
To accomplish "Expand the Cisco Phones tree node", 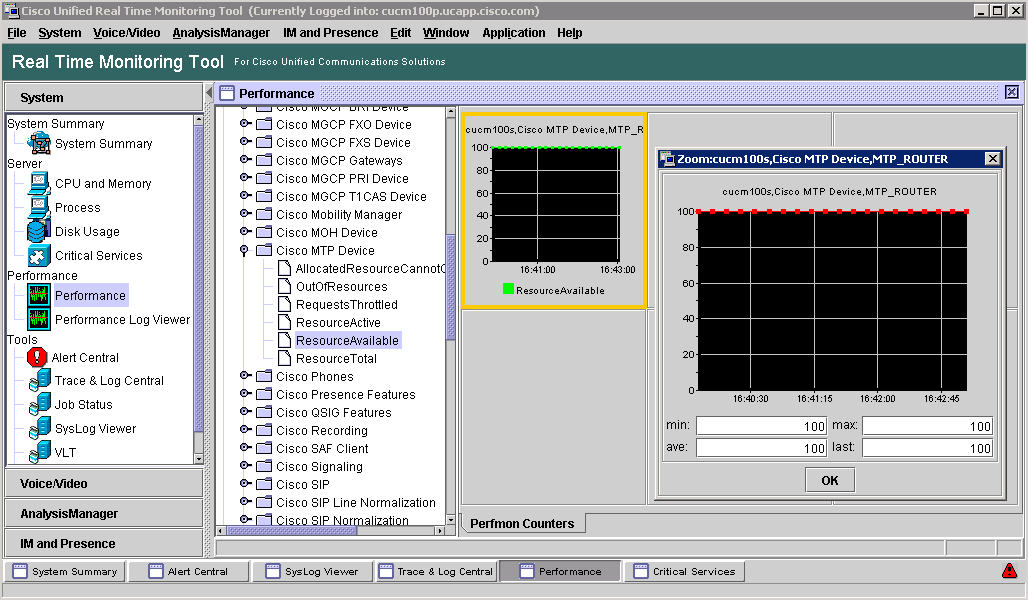I will pyautogui.click(x=245, y=377).
